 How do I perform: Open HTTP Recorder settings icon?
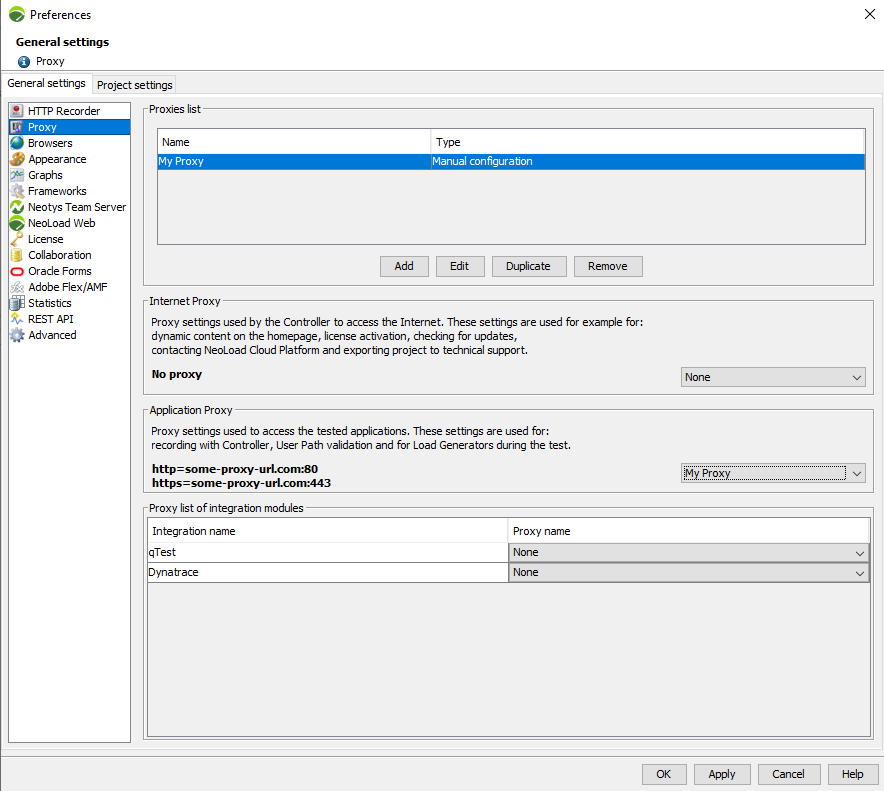click(17, 111)
